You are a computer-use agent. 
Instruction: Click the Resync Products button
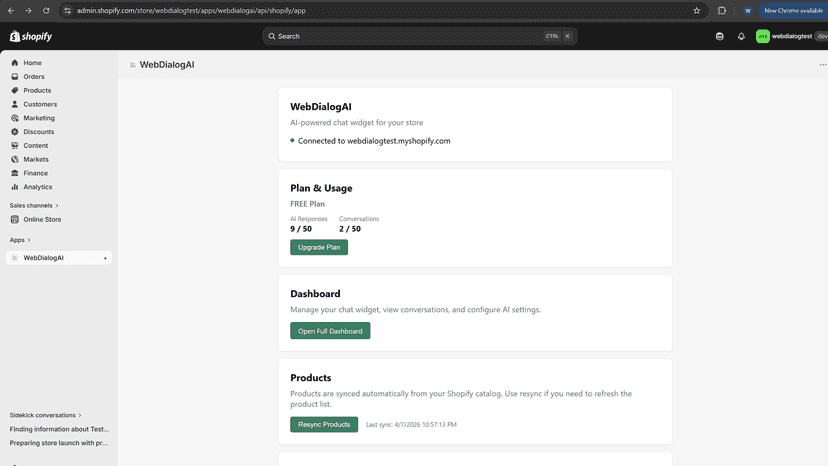(324, 424)
